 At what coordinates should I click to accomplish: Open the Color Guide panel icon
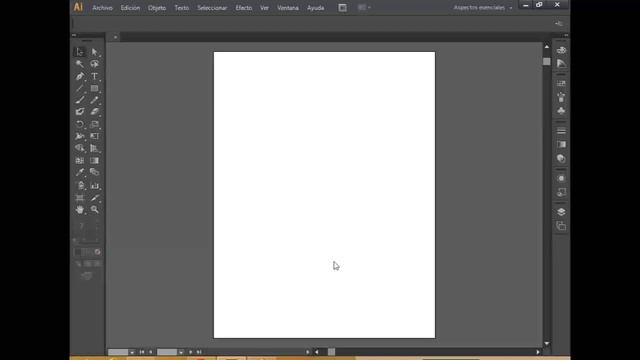pyautogui.click(x=561, y=64)
